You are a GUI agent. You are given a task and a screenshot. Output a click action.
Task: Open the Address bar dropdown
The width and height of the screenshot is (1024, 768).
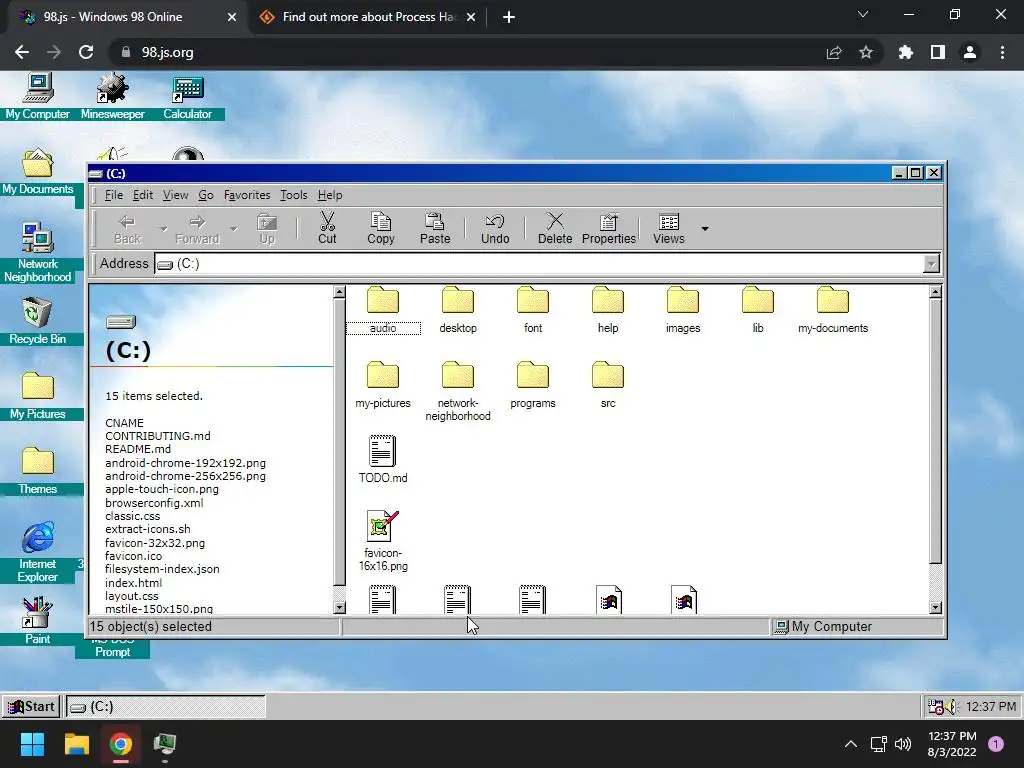pyautogui.click(x=931, y=264)
